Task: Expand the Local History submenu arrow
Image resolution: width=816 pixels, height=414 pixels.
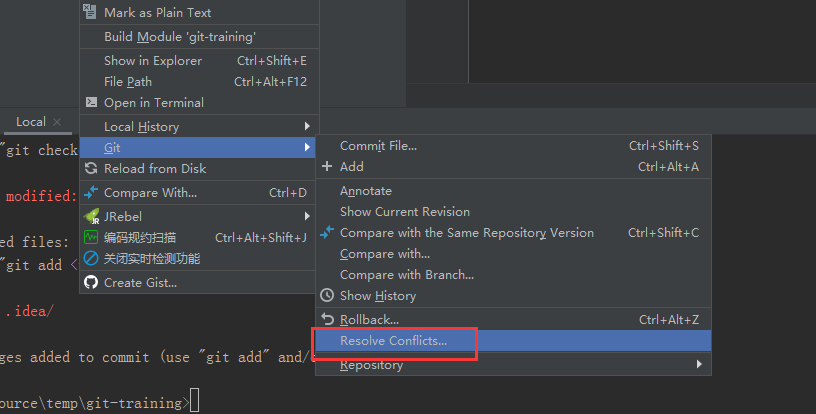Action: pos(307,126)
